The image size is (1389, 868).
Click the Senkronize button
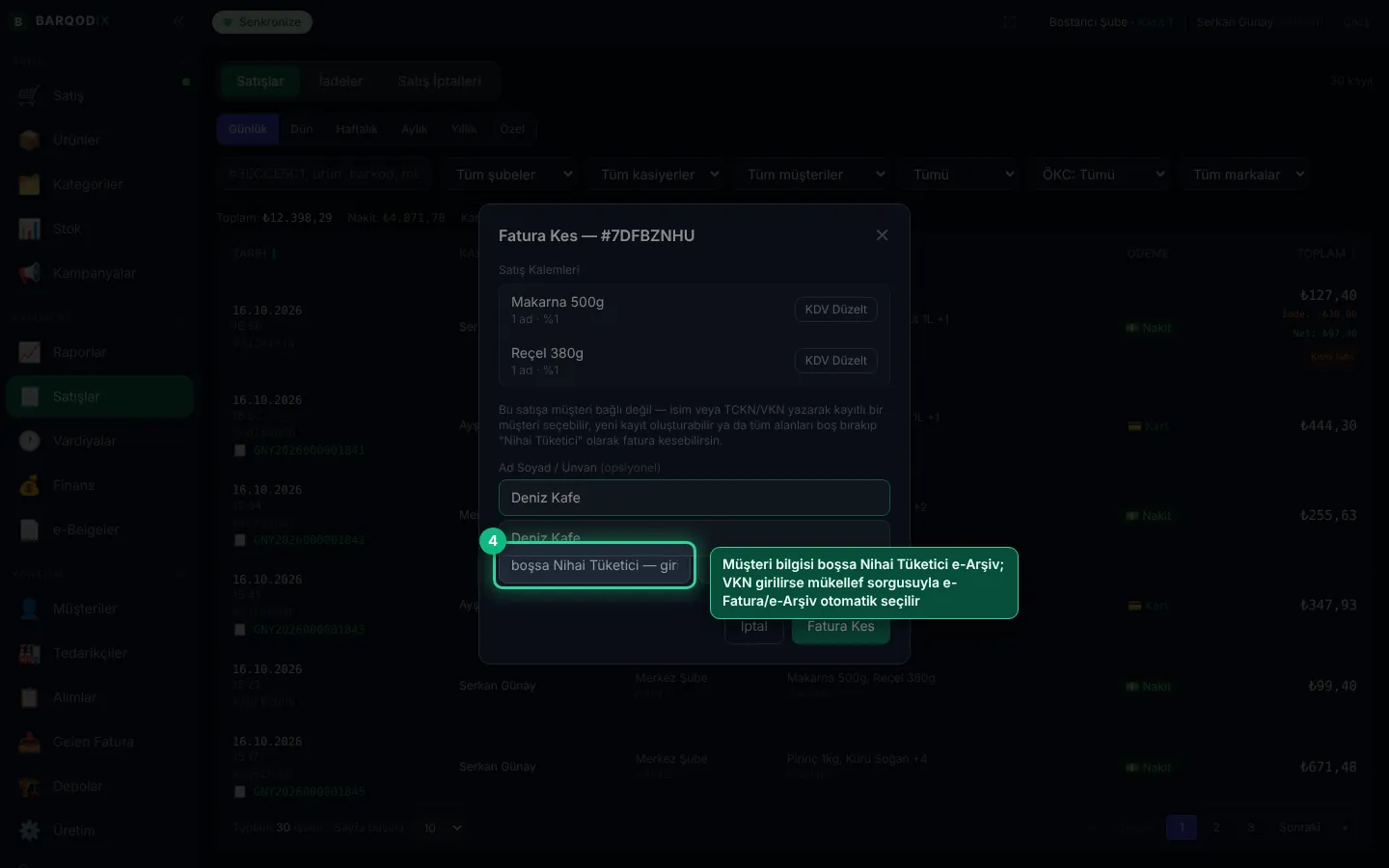pos(262,22)
